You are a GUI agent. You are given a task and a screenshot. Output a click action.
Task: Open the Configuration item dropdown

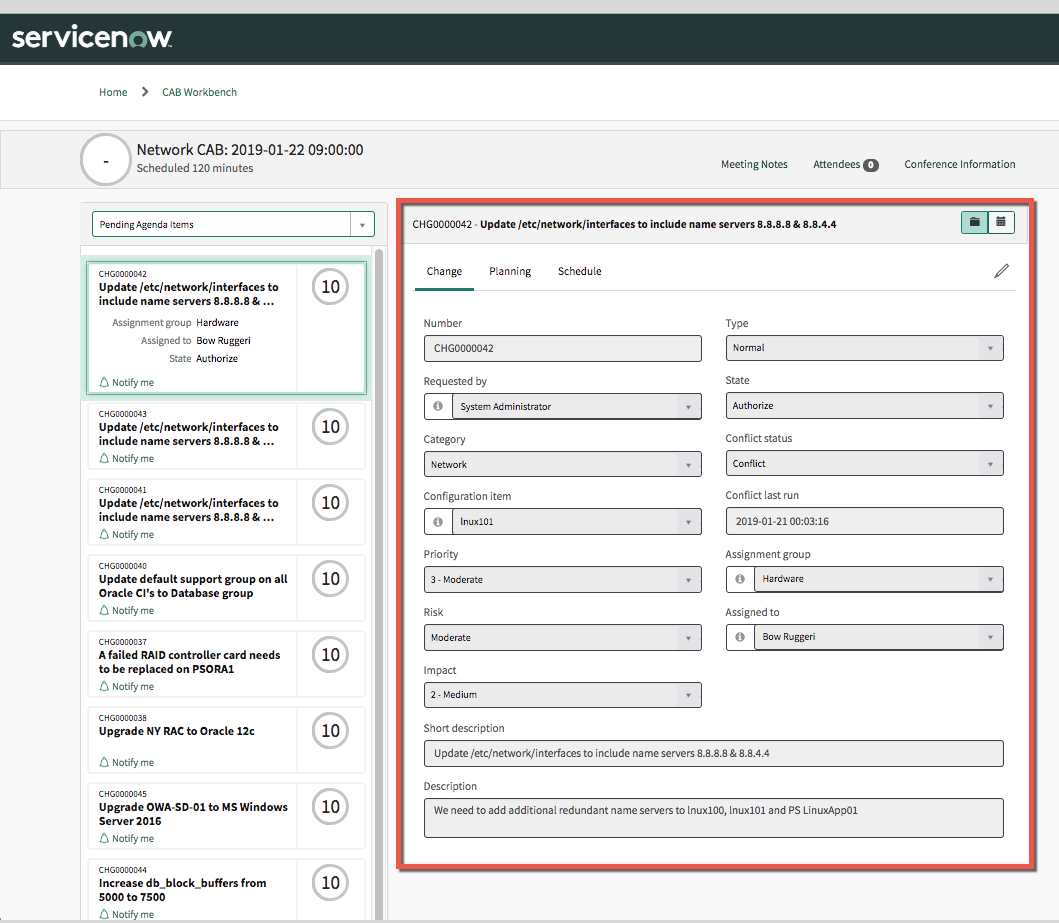(x=577, y=522)
